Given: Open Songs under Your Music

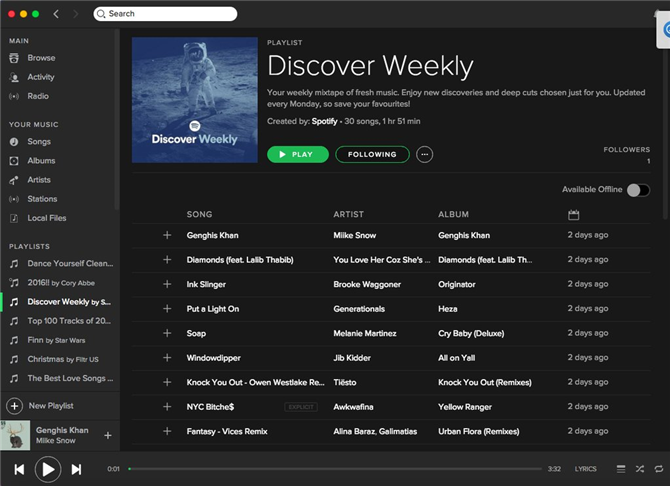Looking at the screenshot, I should 39,141.
